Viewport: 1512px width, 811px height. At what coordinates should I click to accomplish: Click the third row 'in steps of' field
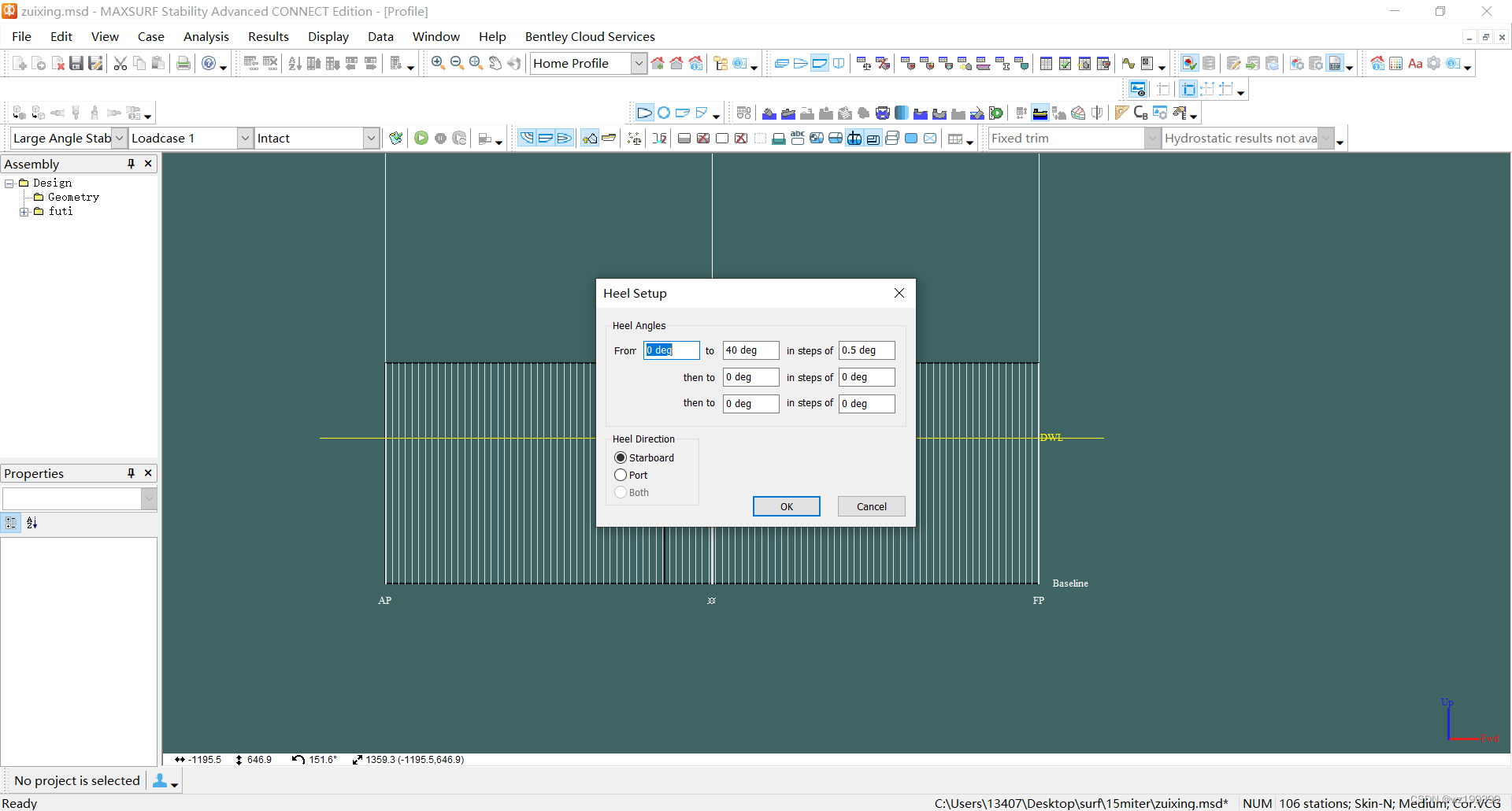[x=867, y=404]
